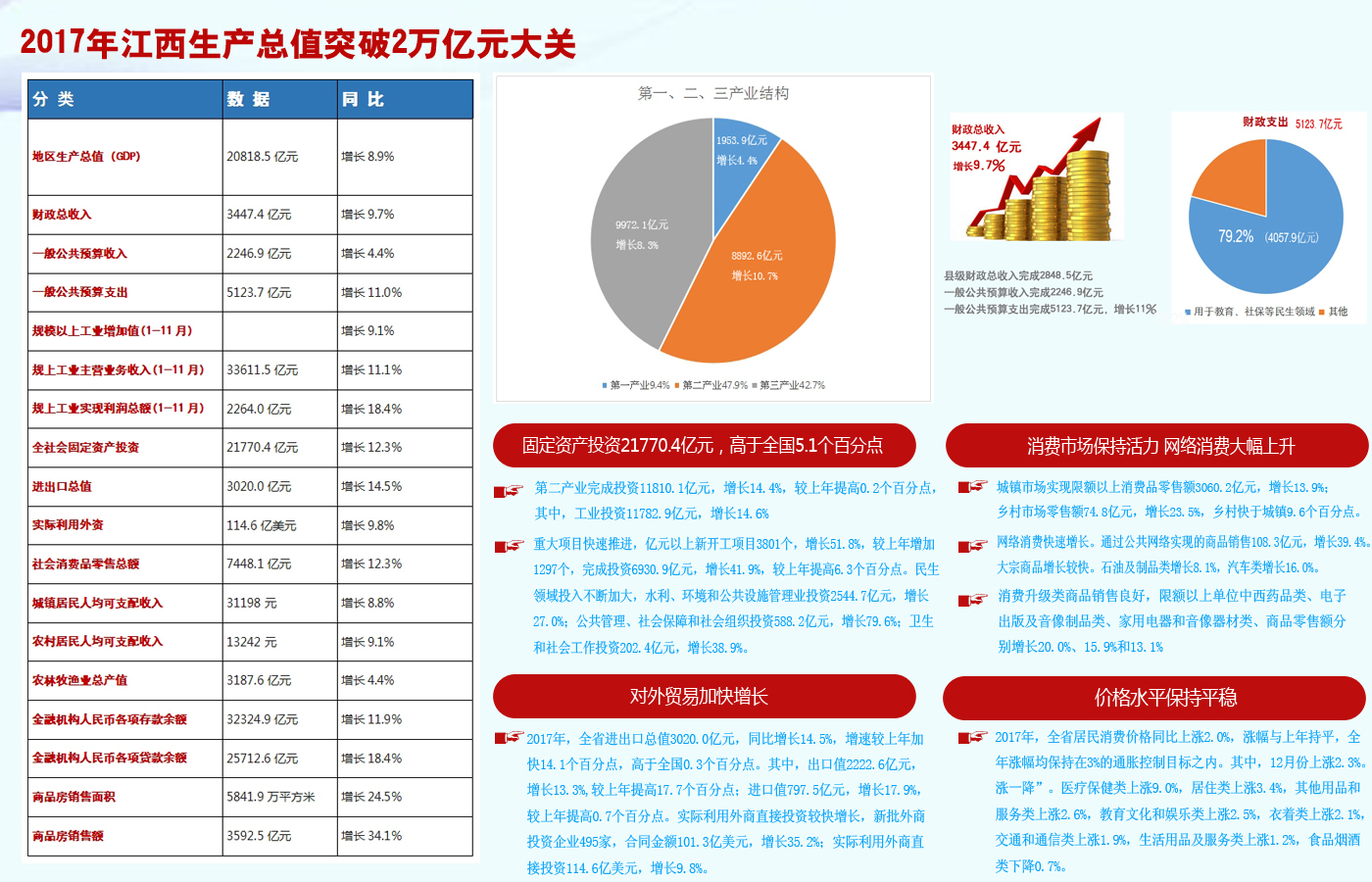Image resolution: width=1372 pixels, height=882 pixels.
Task: Click the hand bullet beside 网络消费快速增长
Action: coord(972,546)
